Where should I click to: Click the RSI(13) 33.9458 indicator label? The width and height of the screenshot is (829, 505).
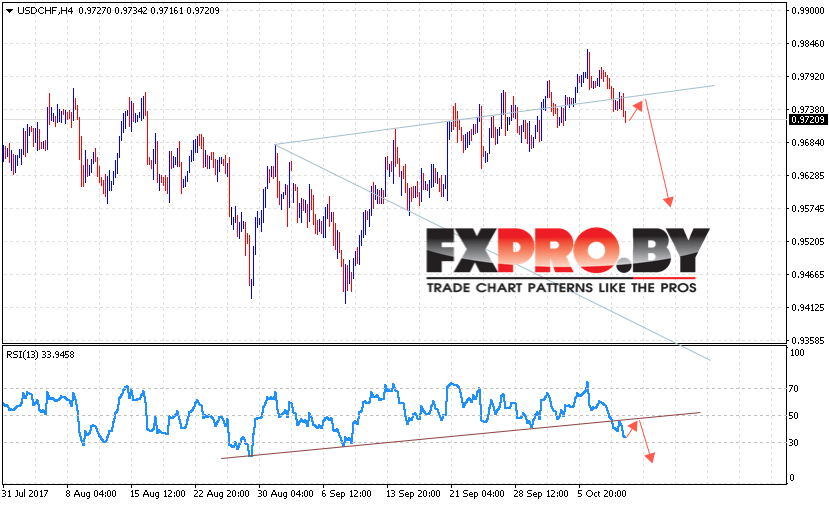(x=40, y=355)
